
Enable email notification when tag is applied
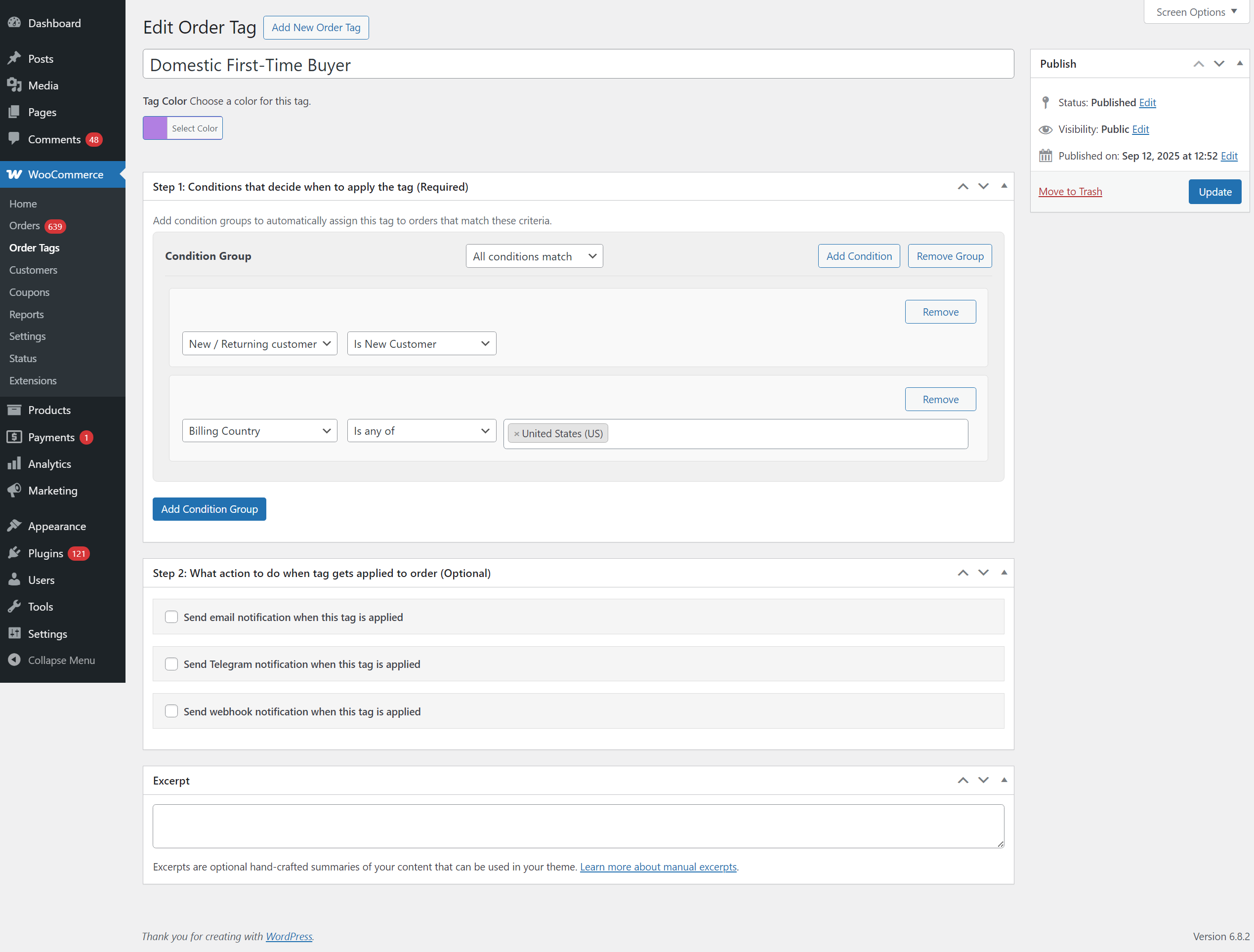click(x=171, y=617)
